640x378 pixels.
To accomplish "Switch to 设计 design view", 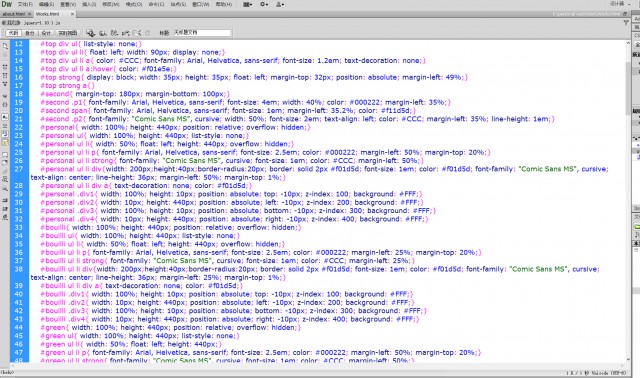I will click(46, 33).
